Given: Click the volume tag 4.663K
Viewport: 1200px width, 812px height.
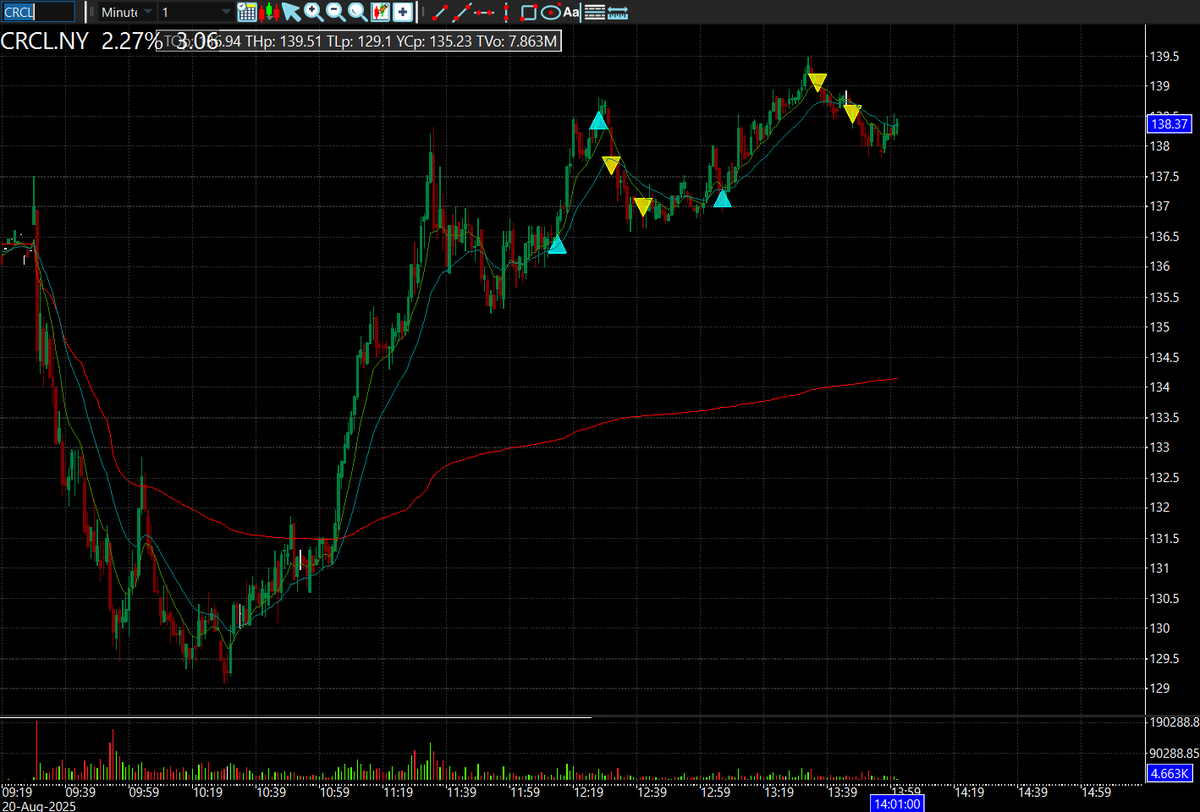Looking at the screenshot, I should click(x=1169, y=772).
